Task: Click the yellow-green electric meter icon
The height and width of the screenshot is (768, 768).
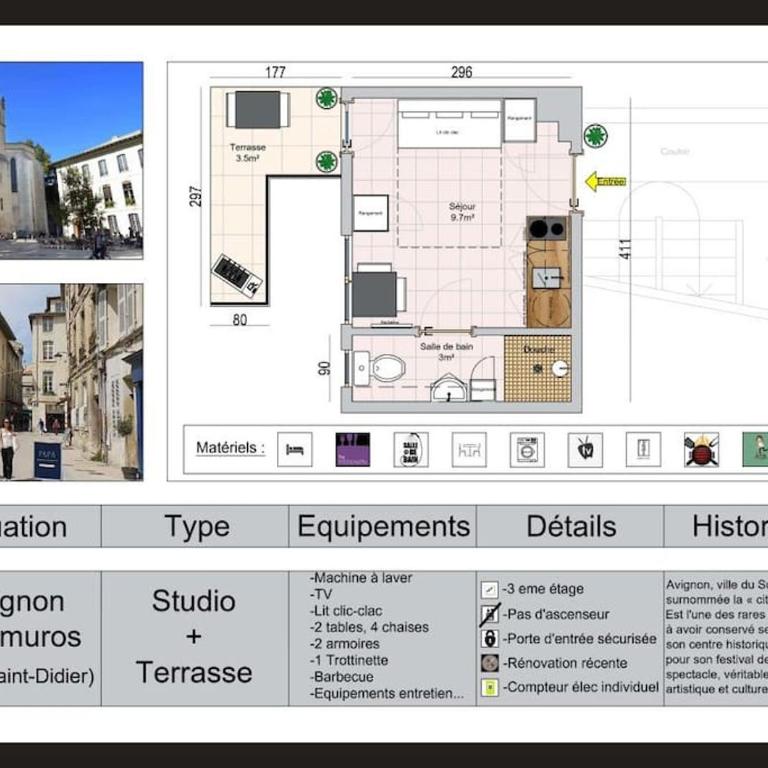Action: tap(490, 688)
